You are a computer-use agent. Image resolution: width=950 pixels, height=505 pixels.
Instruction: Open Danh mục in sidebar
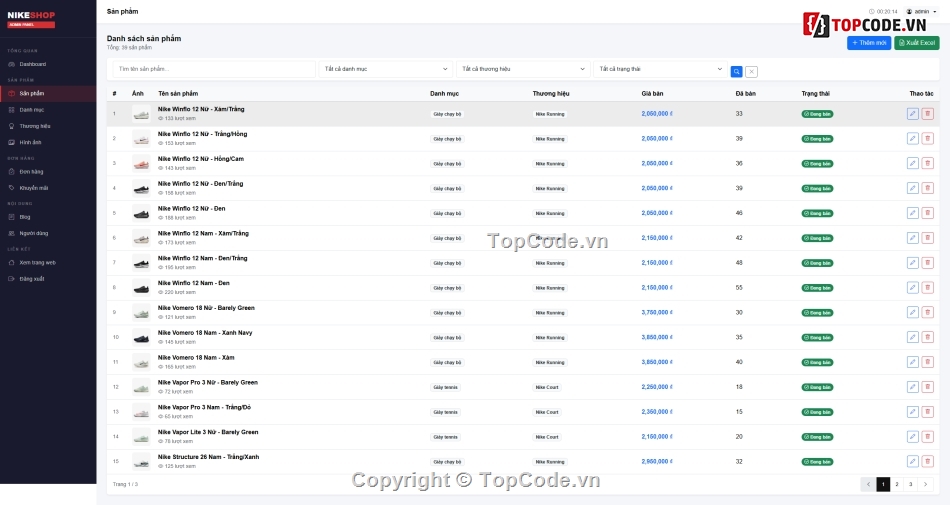tap(48, 110)
